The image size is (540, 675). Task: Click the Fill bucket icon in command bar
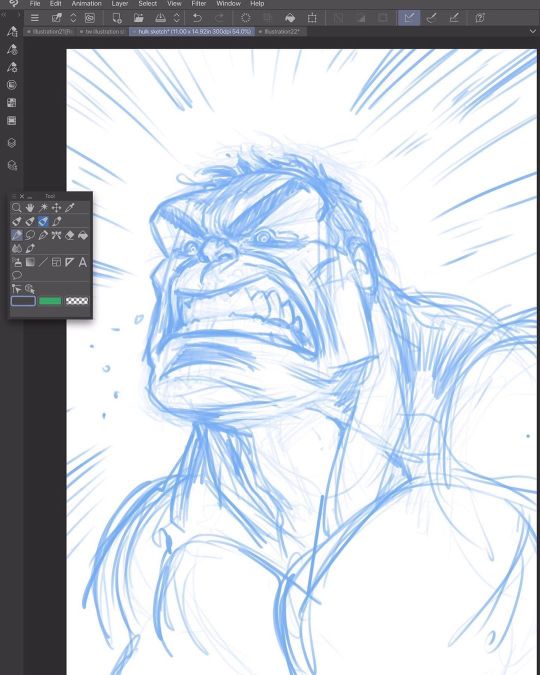pos(290,18)
